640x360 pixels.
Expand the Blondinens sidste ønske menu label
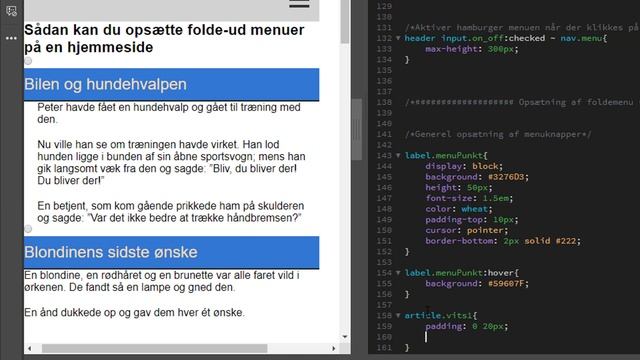pyautogui.click(x=171, y=252)
